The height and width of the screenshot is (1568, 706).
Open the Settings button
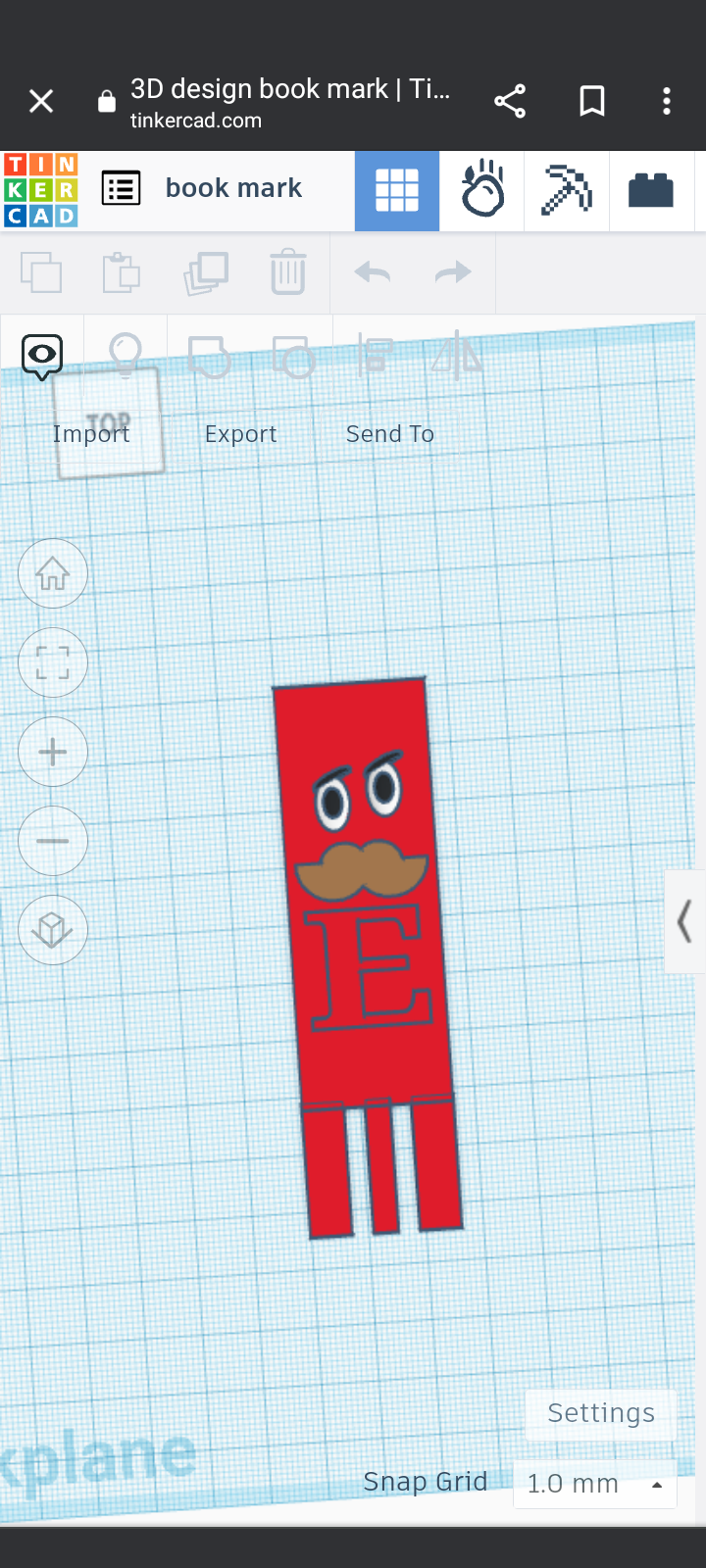pyautogui.click(x=601, y=1413)
